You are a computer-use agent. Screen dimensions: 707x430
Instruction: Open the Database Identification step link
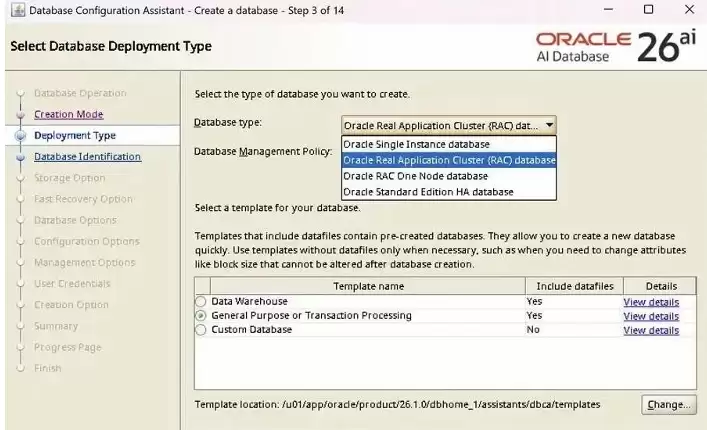coord(87,156)
